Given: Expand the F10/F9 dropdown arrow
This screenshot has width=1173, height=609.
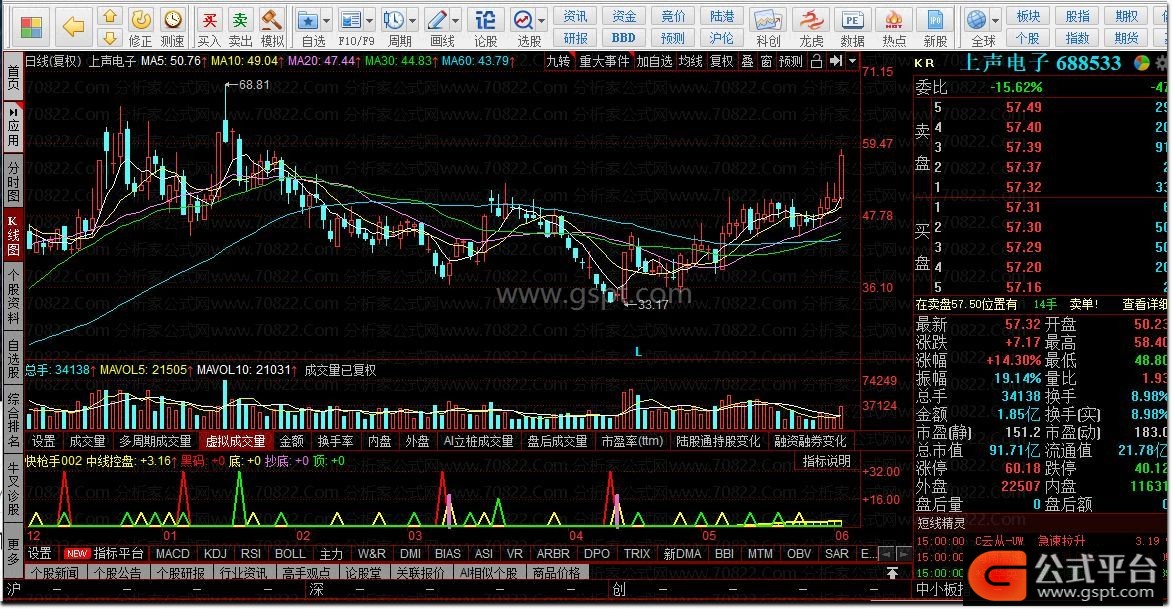Looking at the screenshot, I should click(x=369, y=21).
